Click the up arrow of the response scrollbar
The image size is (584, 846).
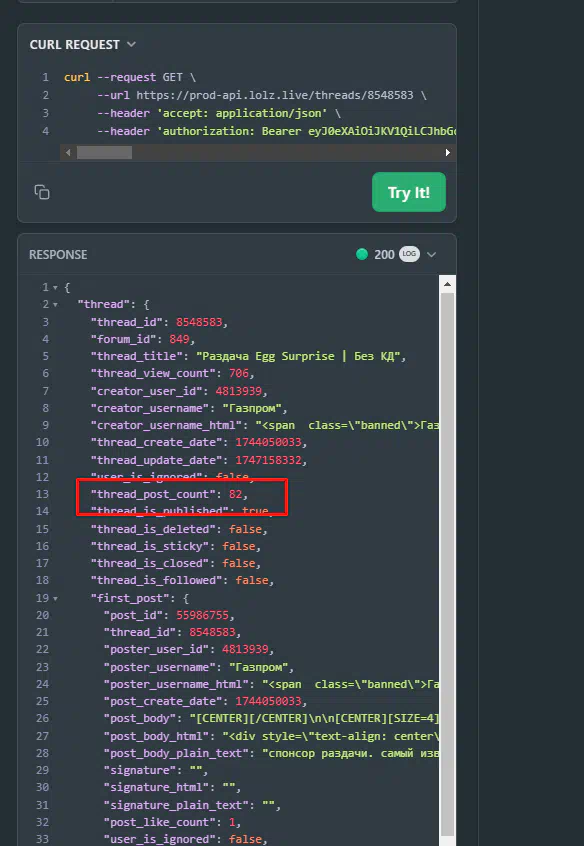pos(447,284)
